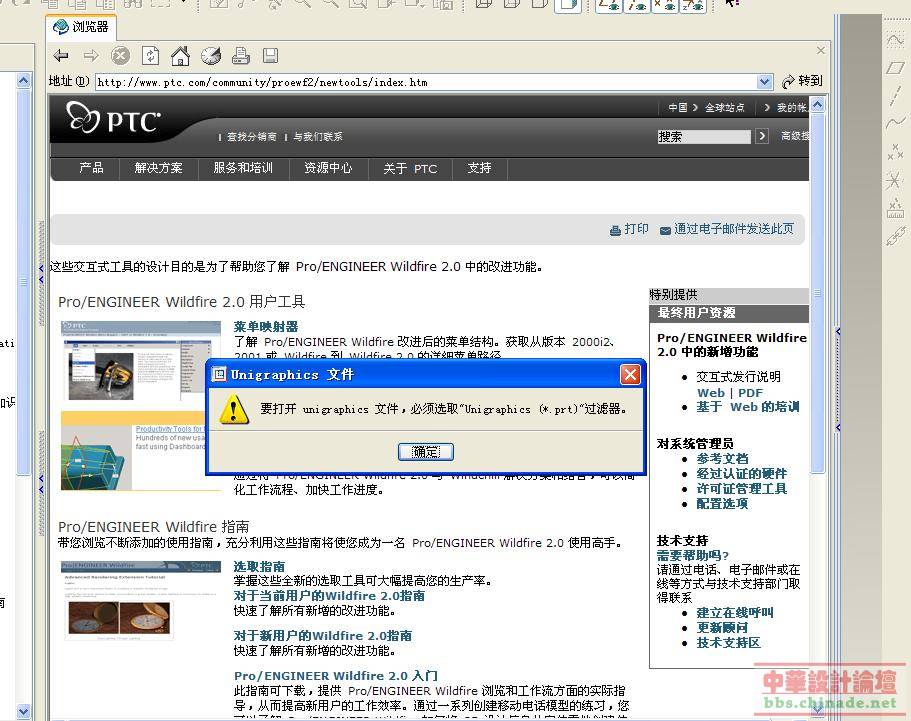Confirm the dialog with the 确定 button

(426, 452)
